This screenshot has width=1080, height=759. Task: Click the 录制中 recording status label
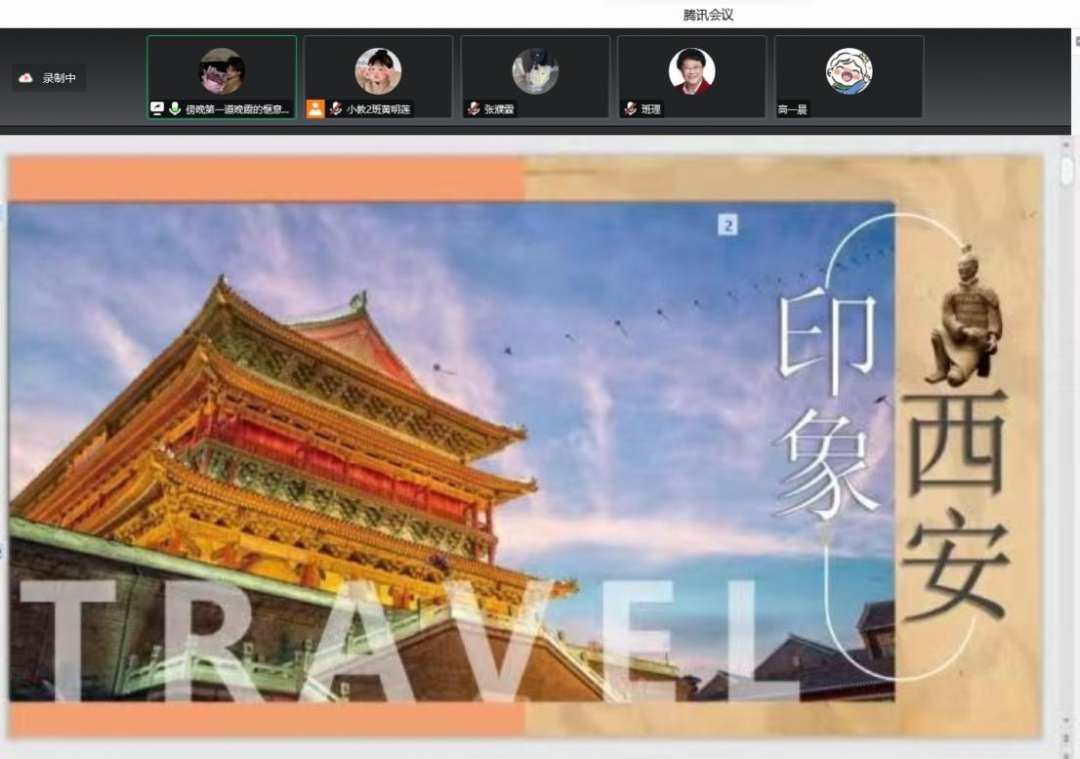click(x=59, y=78)
